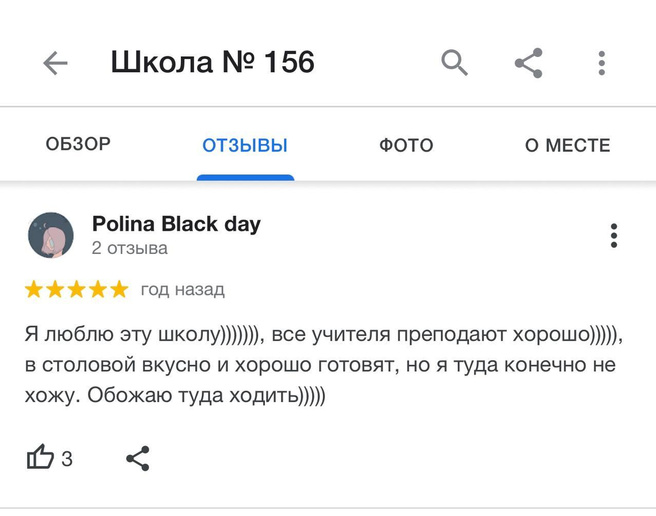This screenshot has width=656, height=516.
Task: Click the 'год назад' timestamp
Action: pyautogui.click(x=183, y=290)
